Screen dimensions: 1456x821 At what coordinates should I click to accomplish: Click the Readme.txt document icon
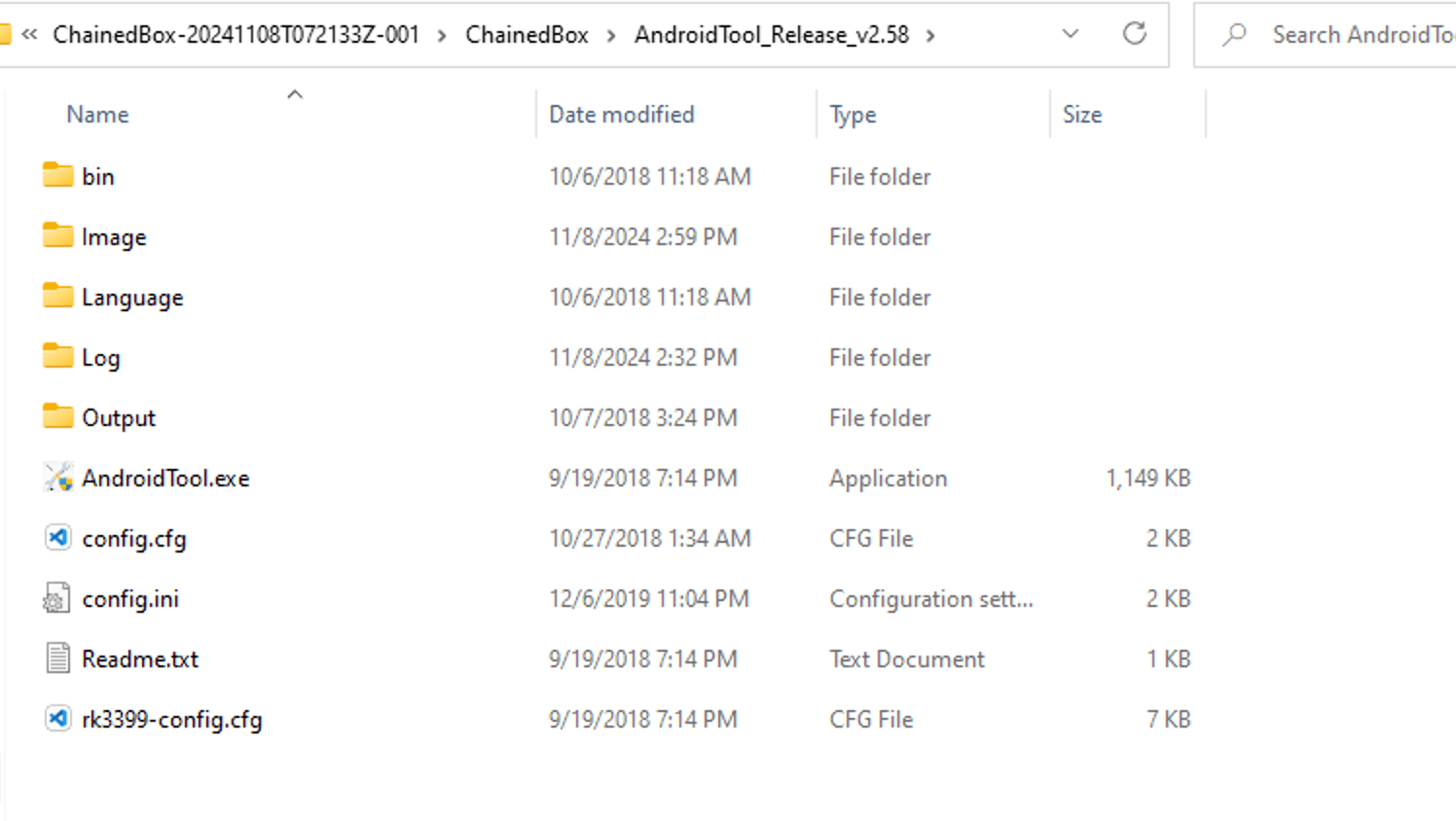point(57,659)
